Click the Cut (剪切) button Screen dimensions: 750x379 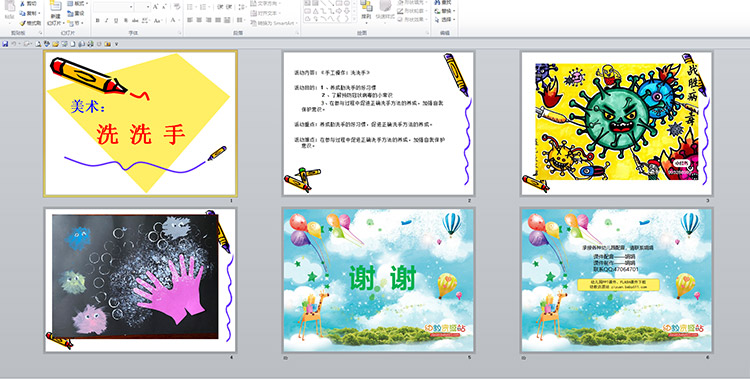coord(28,4)
